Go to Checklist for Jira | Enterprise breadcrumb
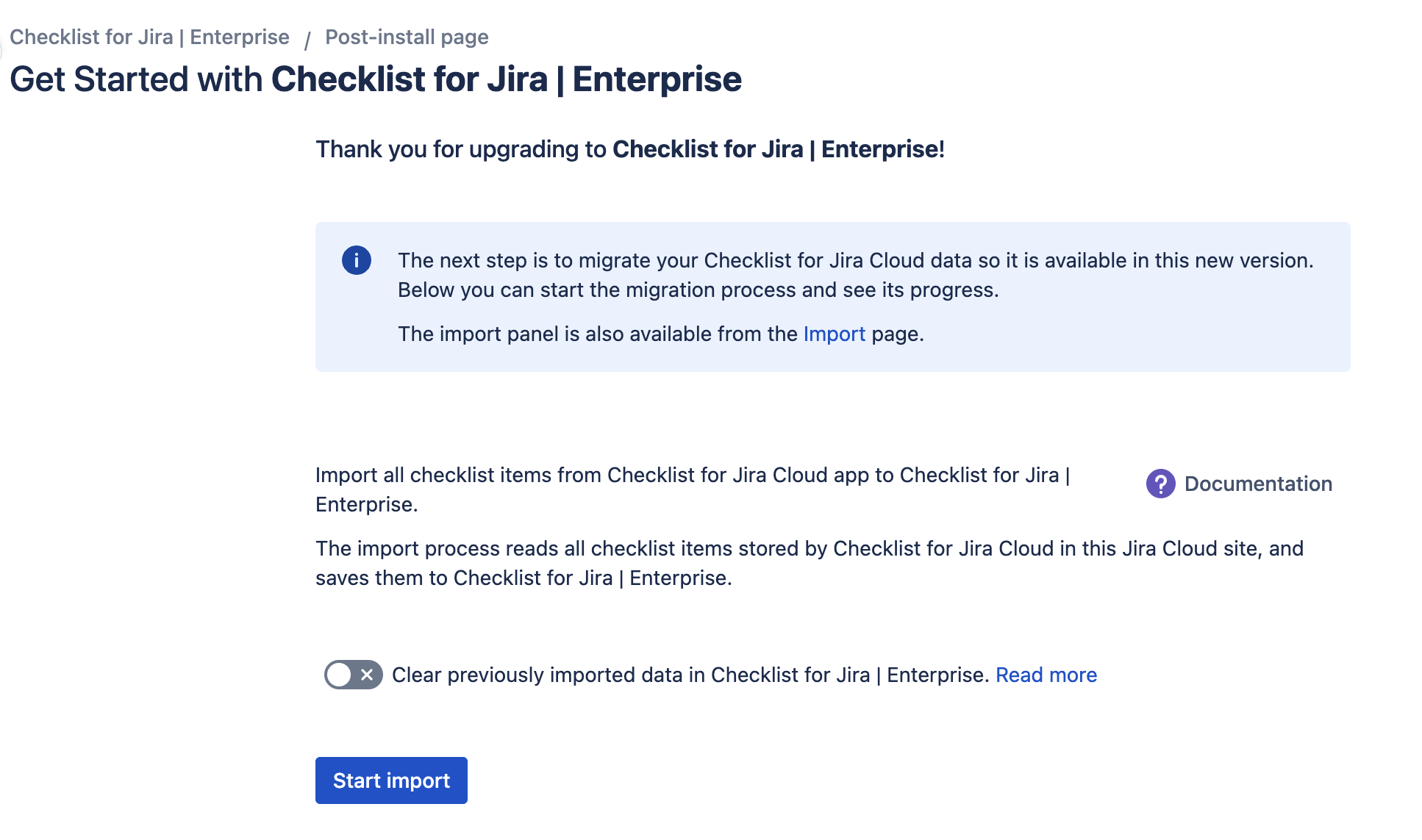The height and width of the screenshot is (840, 1422). 149,37
